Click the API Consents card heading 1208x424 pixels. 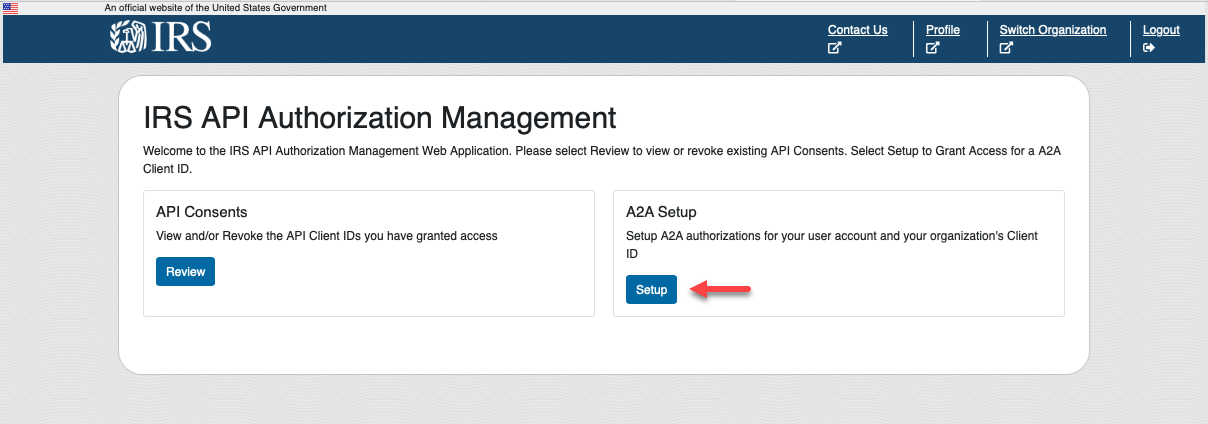202,212
